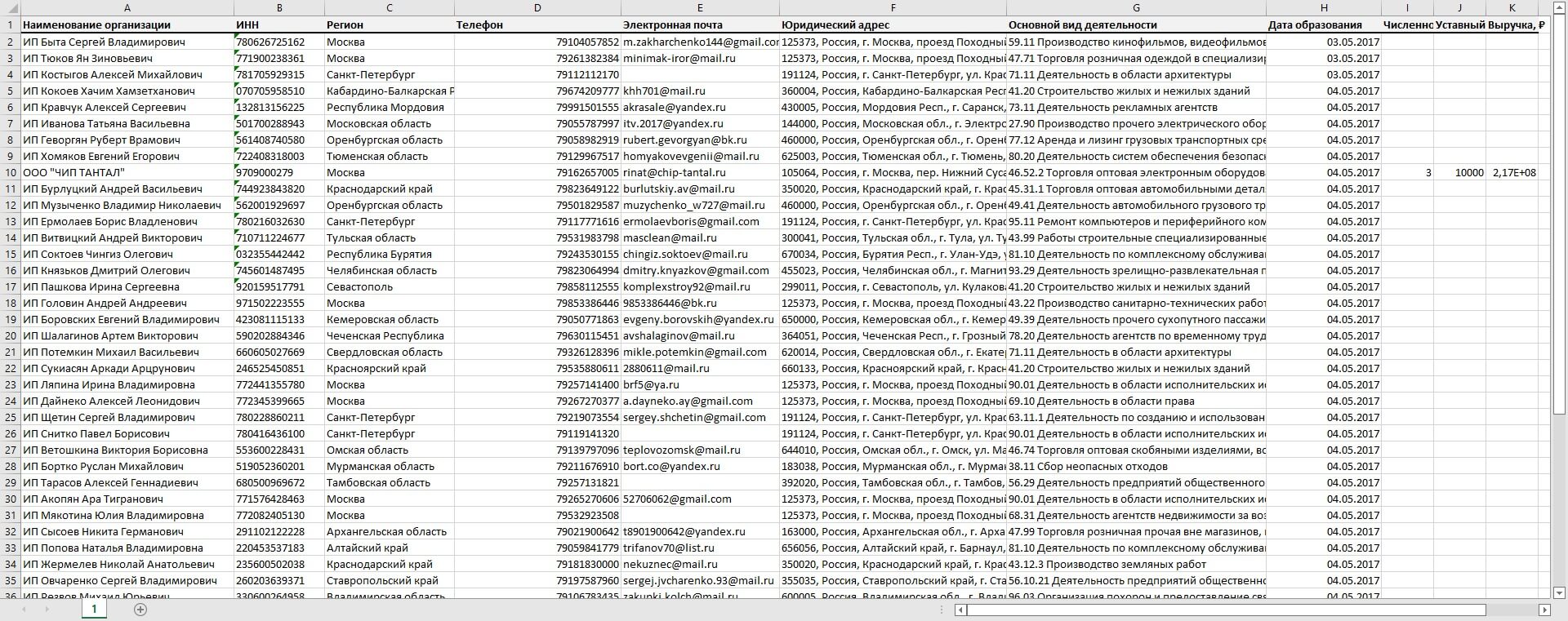The height and width of the screenshot is (621, 1568).
Task: Select email cell 52706062@gmail.com
Action: (700, 499)
